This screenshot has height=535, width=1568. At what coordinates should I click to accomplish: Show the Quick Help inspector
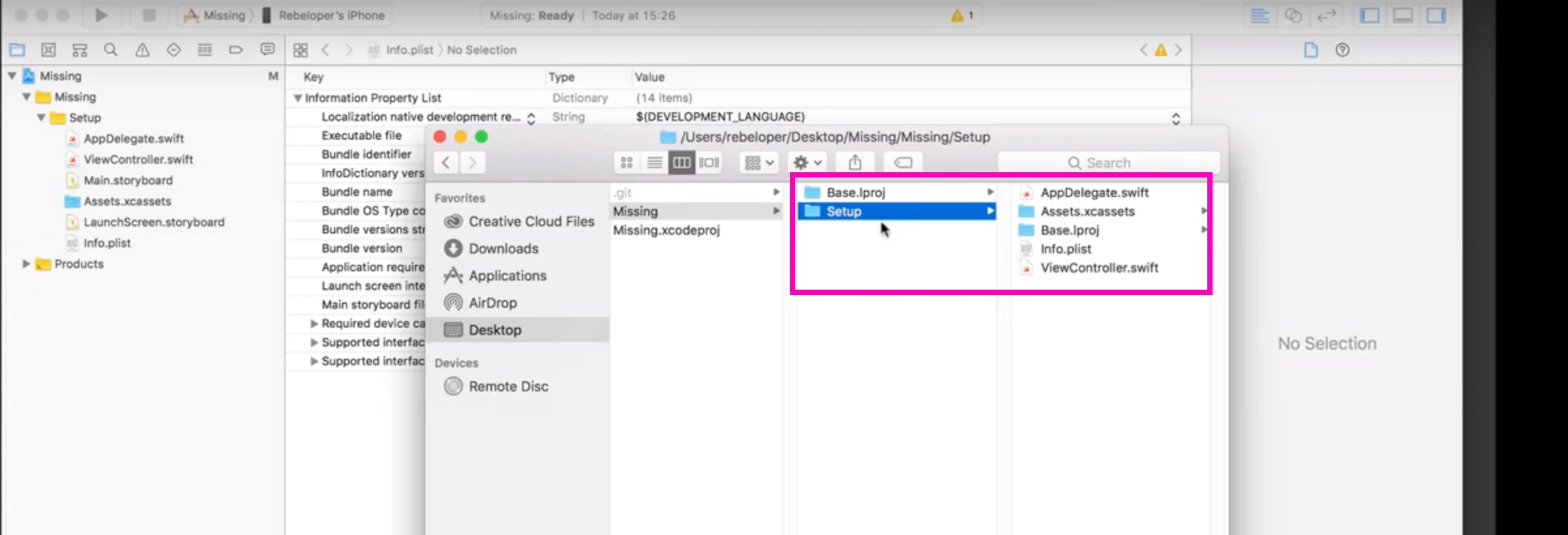(x=1342, y=50)
